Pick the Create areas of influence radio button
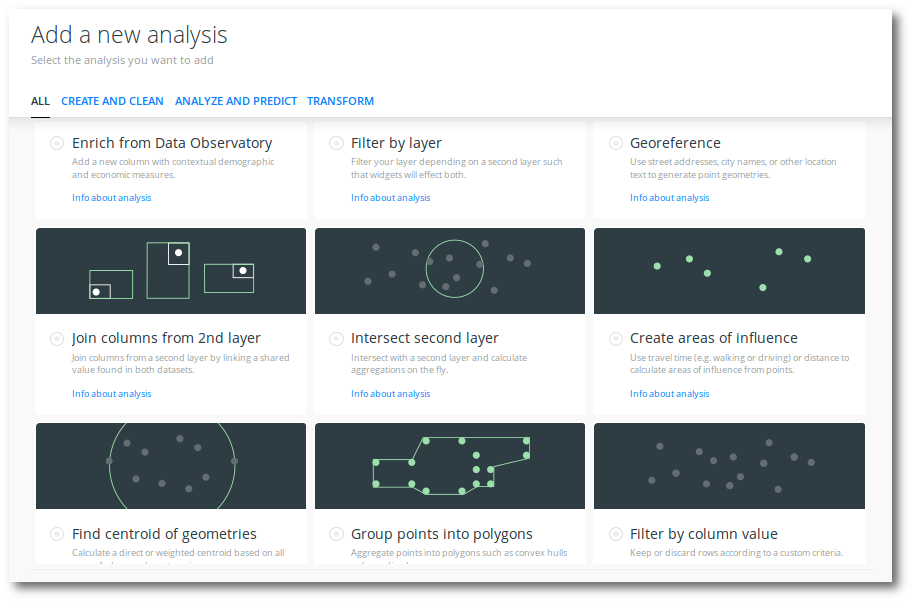The width and height of the screenshot is (913, 603). [615, 339]
